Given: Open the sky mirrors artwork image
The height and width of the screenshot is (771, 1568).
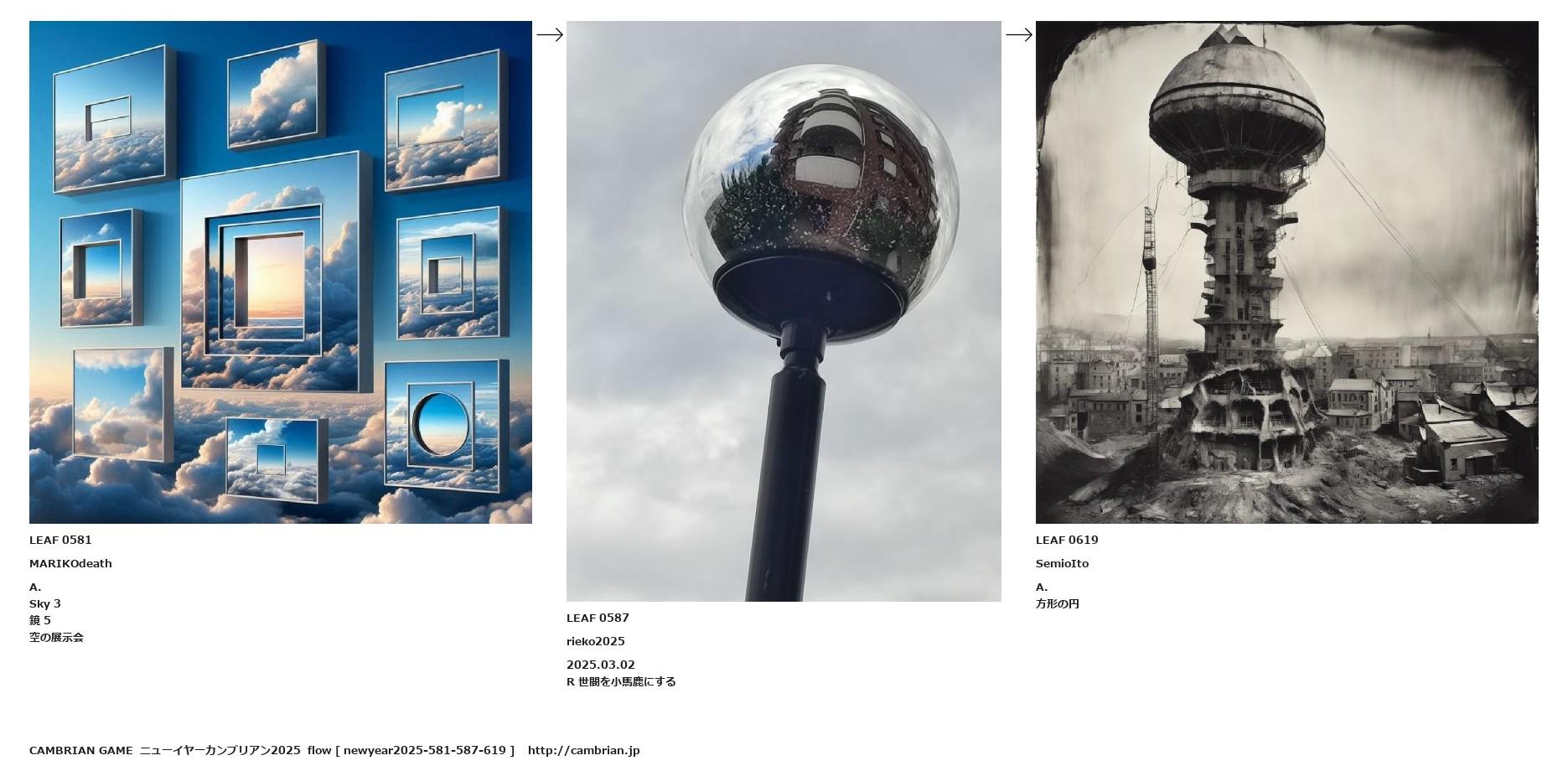Looking at the screenshot, I should [281, 272].
